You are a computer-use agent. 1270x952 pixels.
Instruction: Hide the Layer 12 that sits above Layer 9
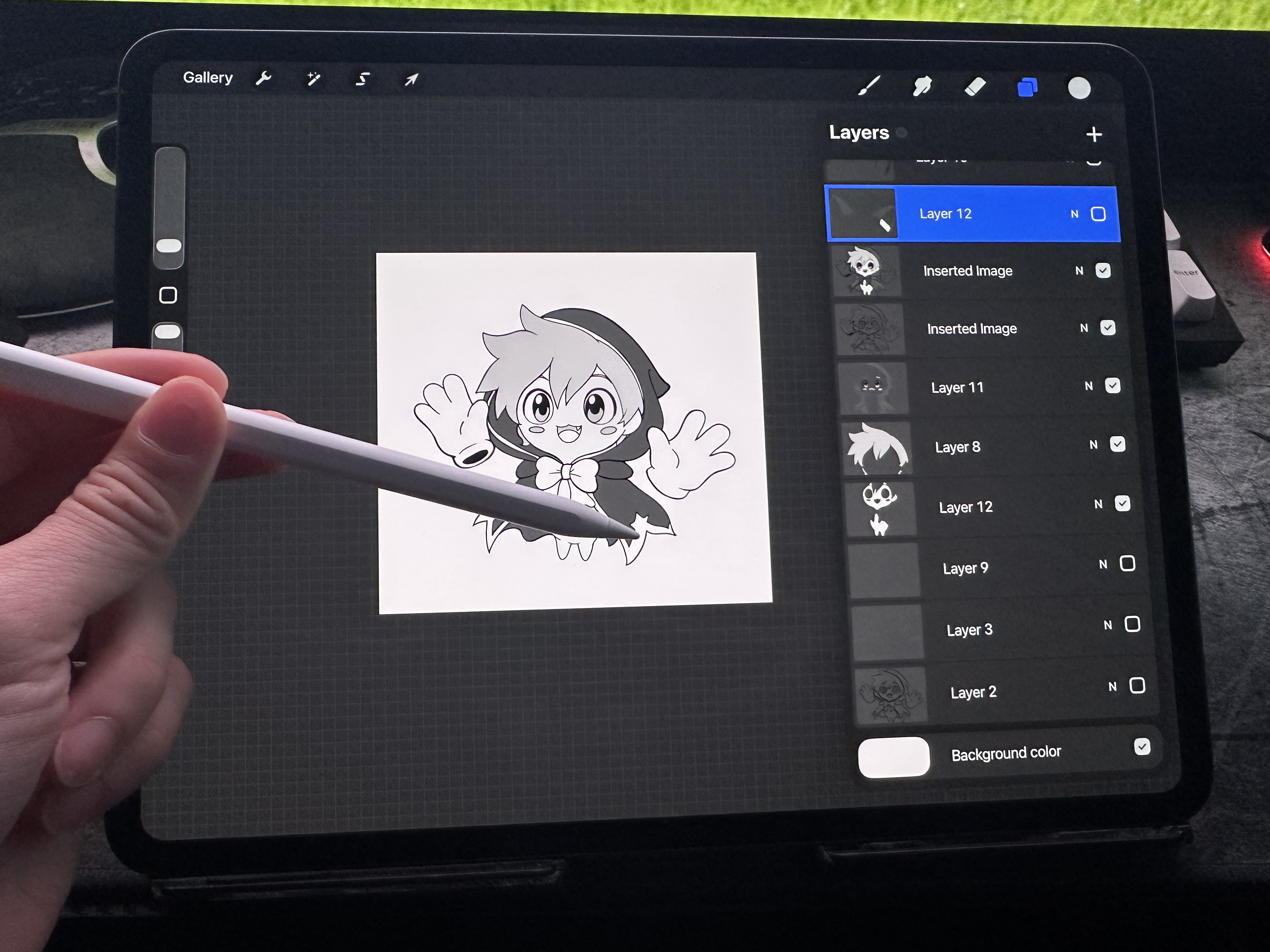pos(1123,503)
